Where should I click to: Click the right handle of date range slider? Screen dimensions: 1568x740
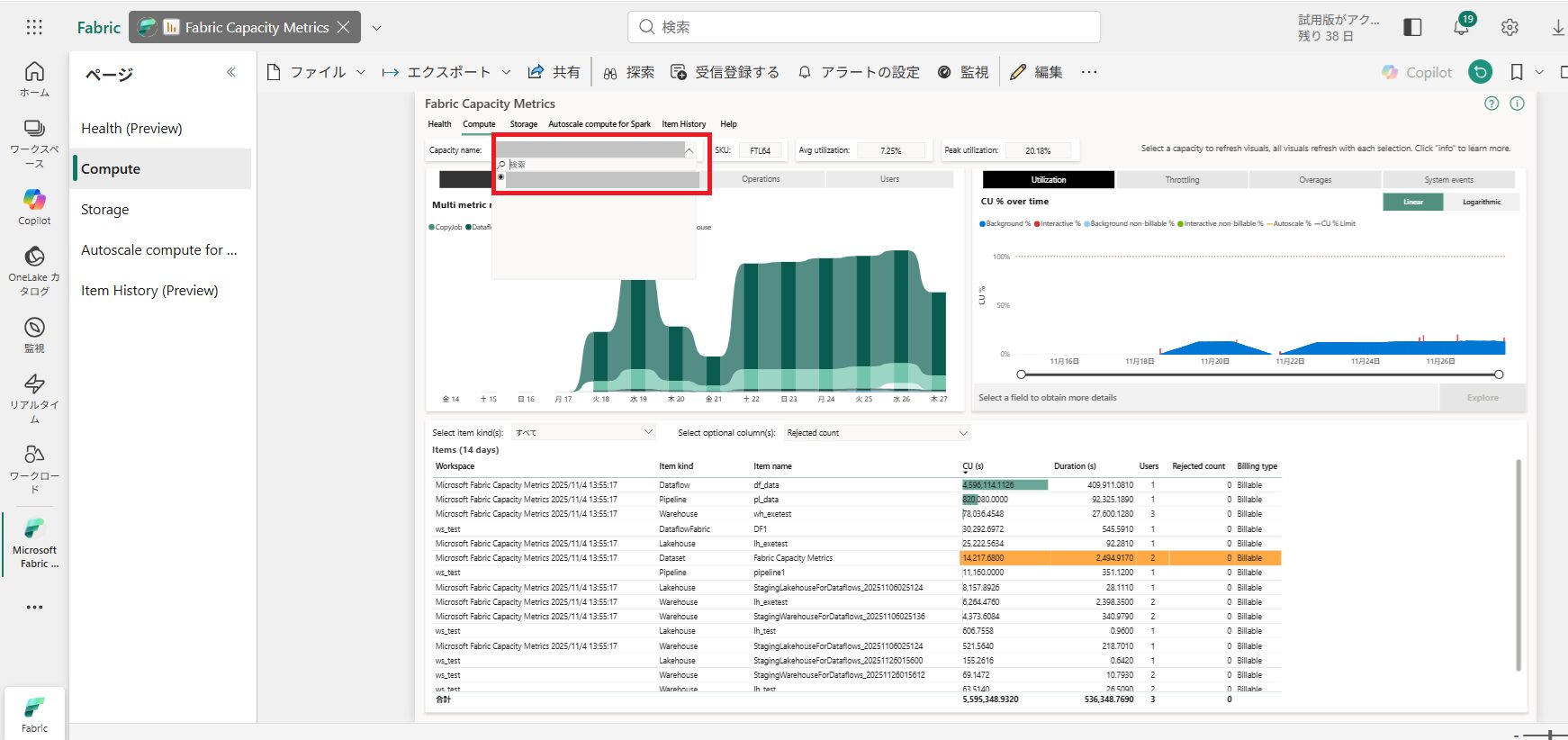[x=1499, y=375]
